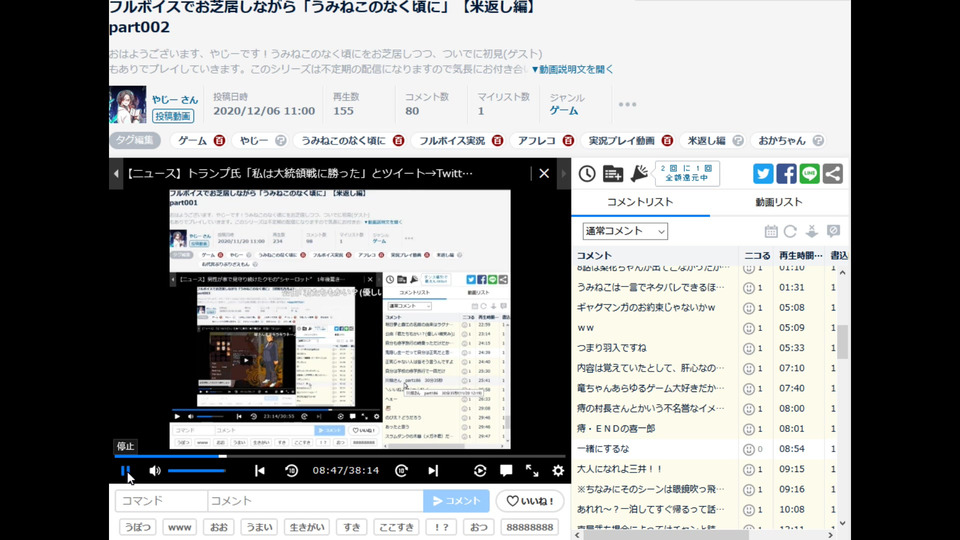Open comment date calendar icon

click(771, 231)
